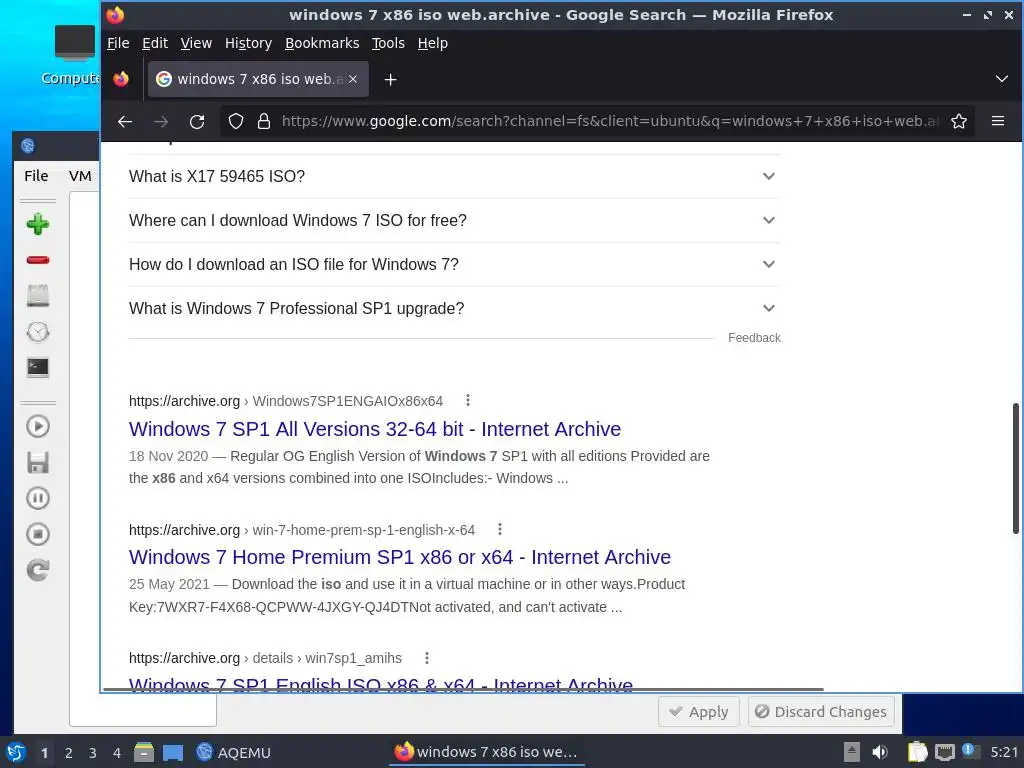Image resolution: width=1024 pixels, height=768 pixels.
Task: Click the green plus Add VM icon in AQEMU
Action: [38, 224]
